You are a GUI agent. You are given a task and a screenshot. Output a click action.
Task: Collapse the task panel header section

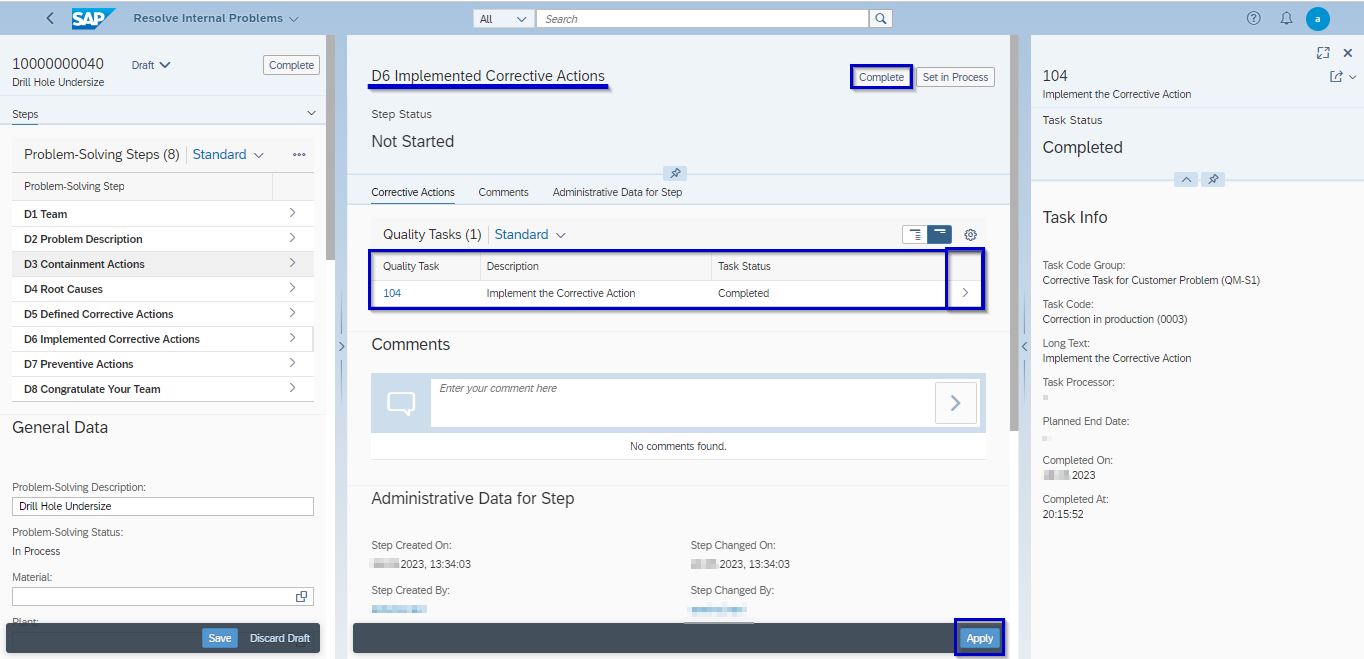1186,179
